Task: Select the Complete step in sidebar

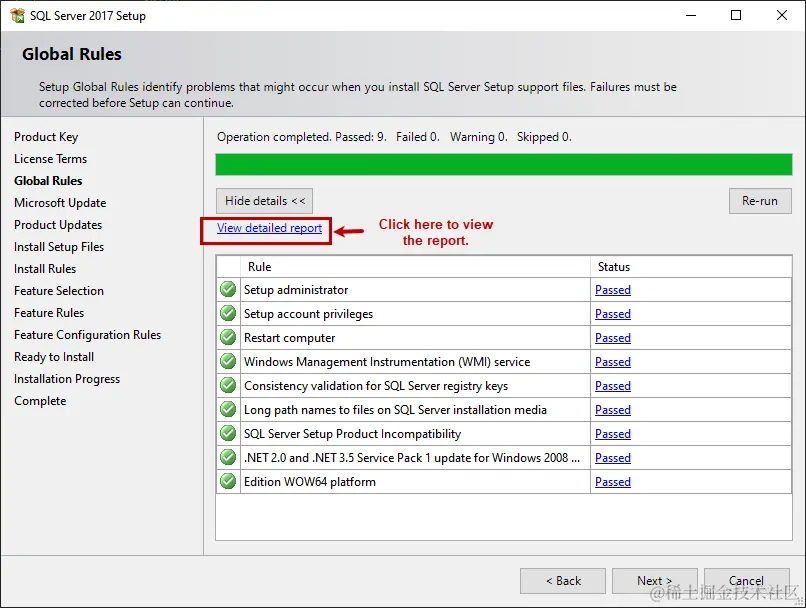Action: (x=40, y=401)
